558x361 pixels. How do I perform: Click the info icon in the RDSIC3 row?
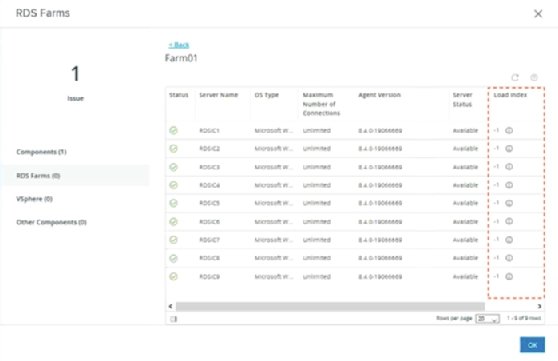[x=509, y=167]
